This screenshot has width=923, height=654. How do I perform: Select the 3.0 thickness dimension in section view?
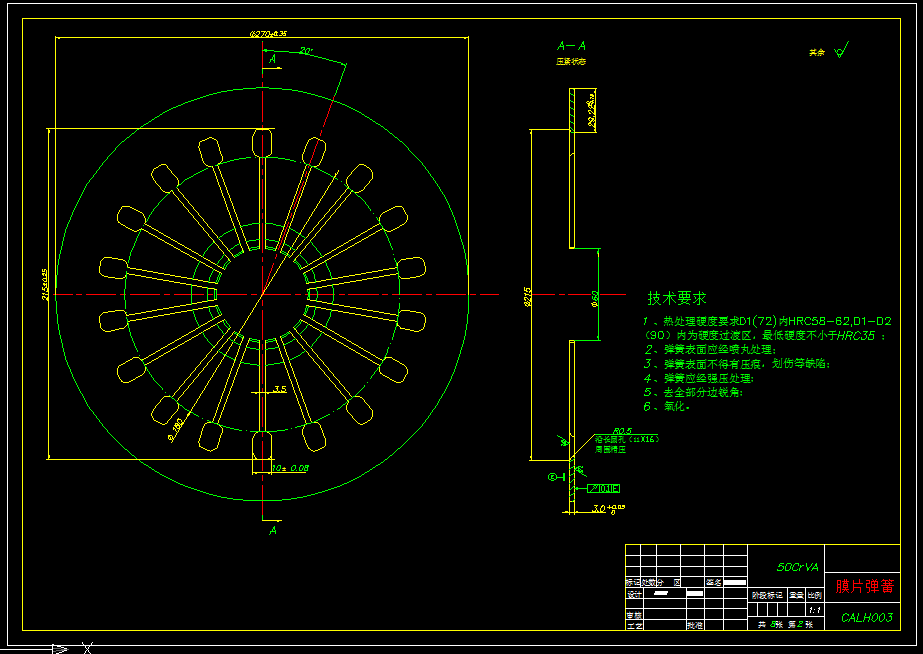click(x=608, y=508)
